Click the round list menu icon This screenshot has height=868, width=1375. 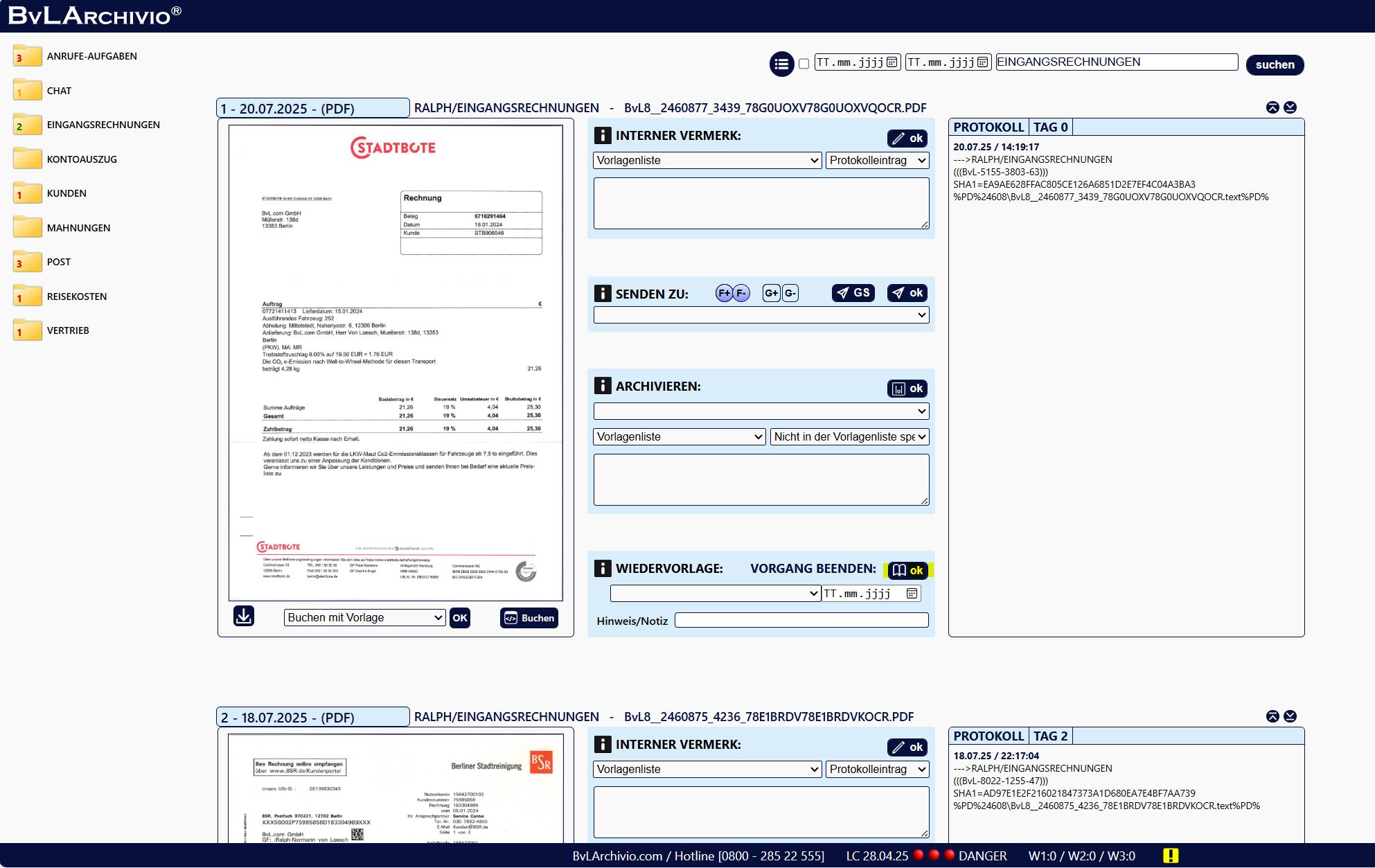(x=781, y=64)
